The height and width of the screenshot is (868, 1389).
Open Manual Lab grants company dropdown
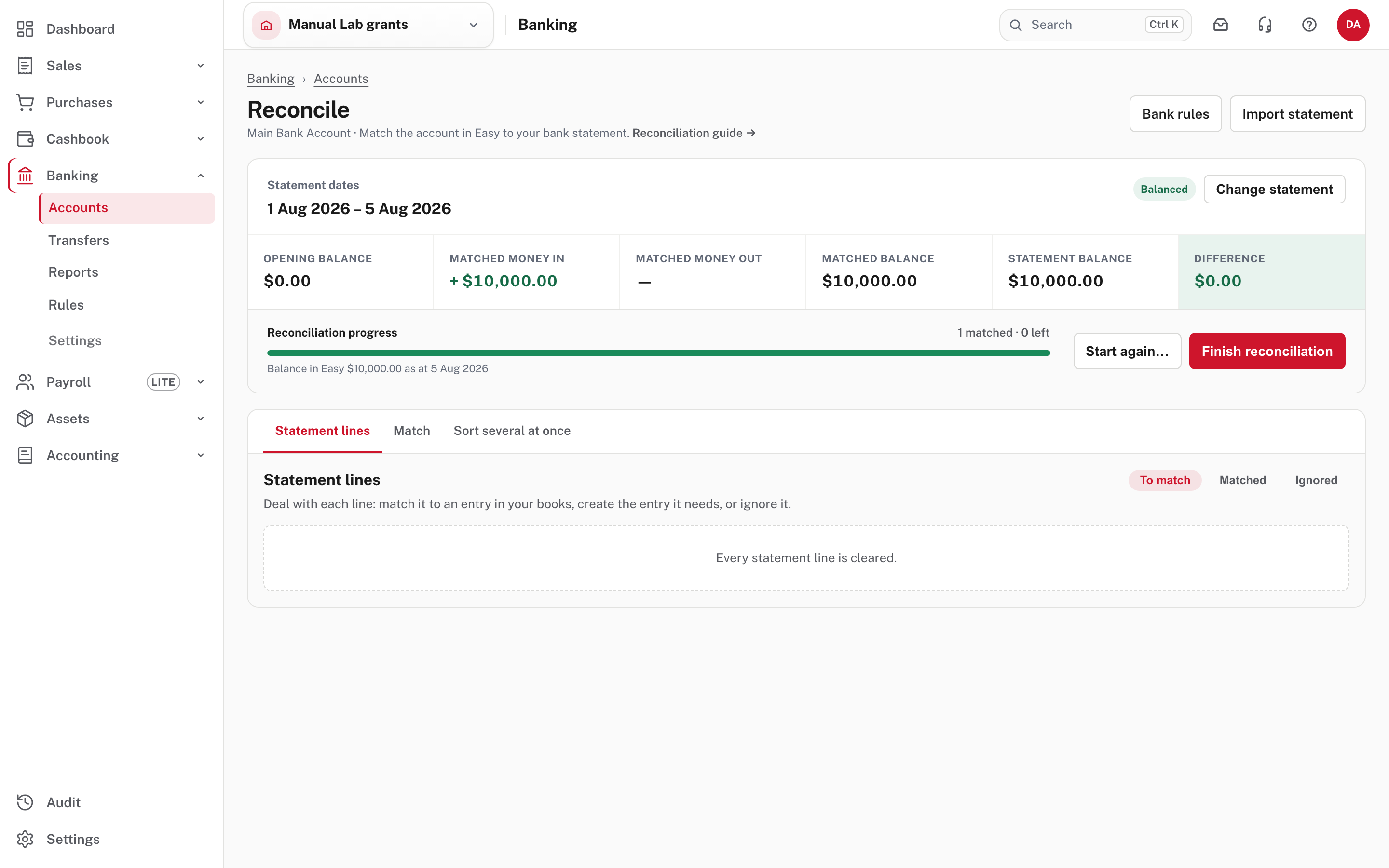pyautogui.click(x=368, y=25)
